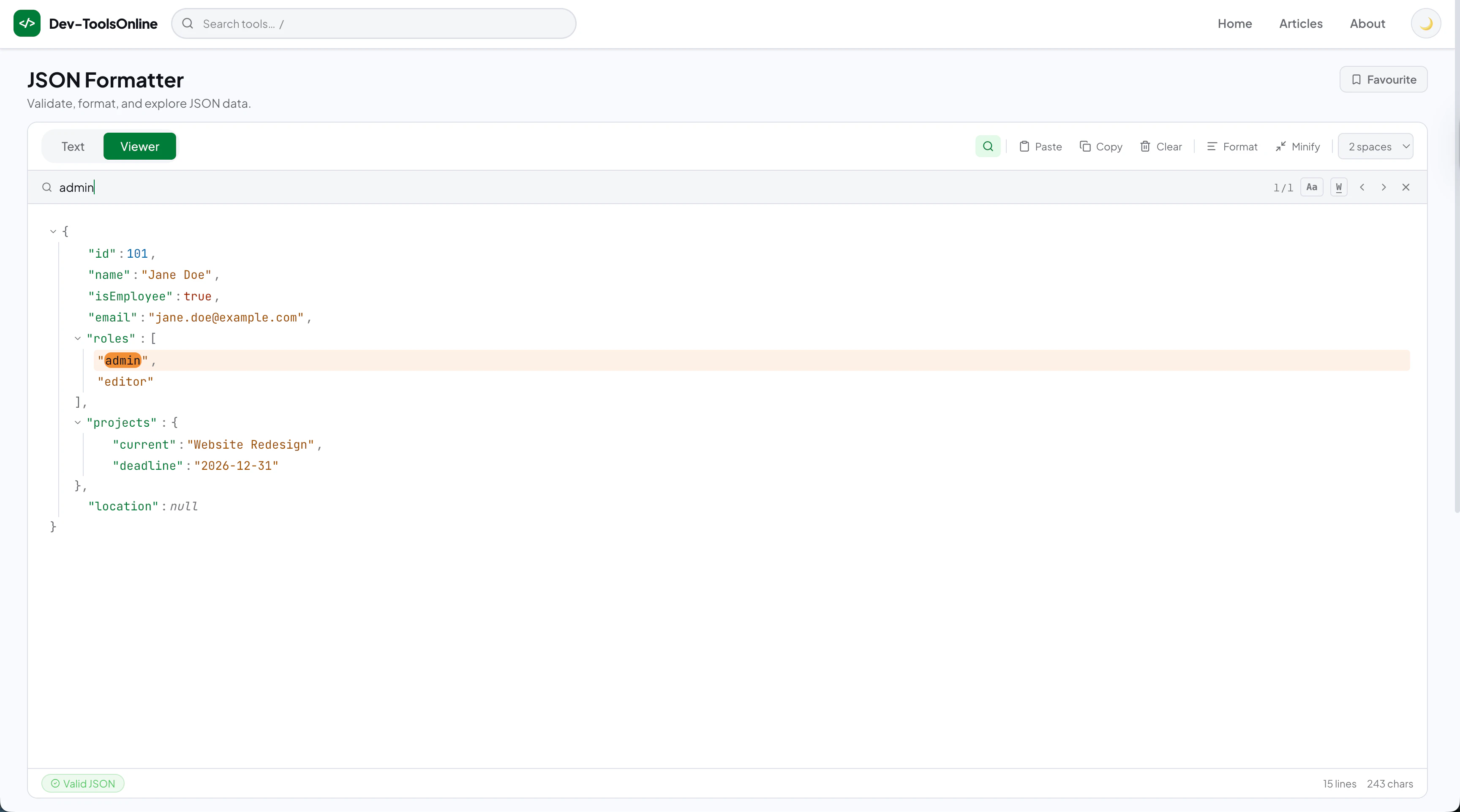
Task: Click the 15 lines status text
Action: [x=1339, y=784]
